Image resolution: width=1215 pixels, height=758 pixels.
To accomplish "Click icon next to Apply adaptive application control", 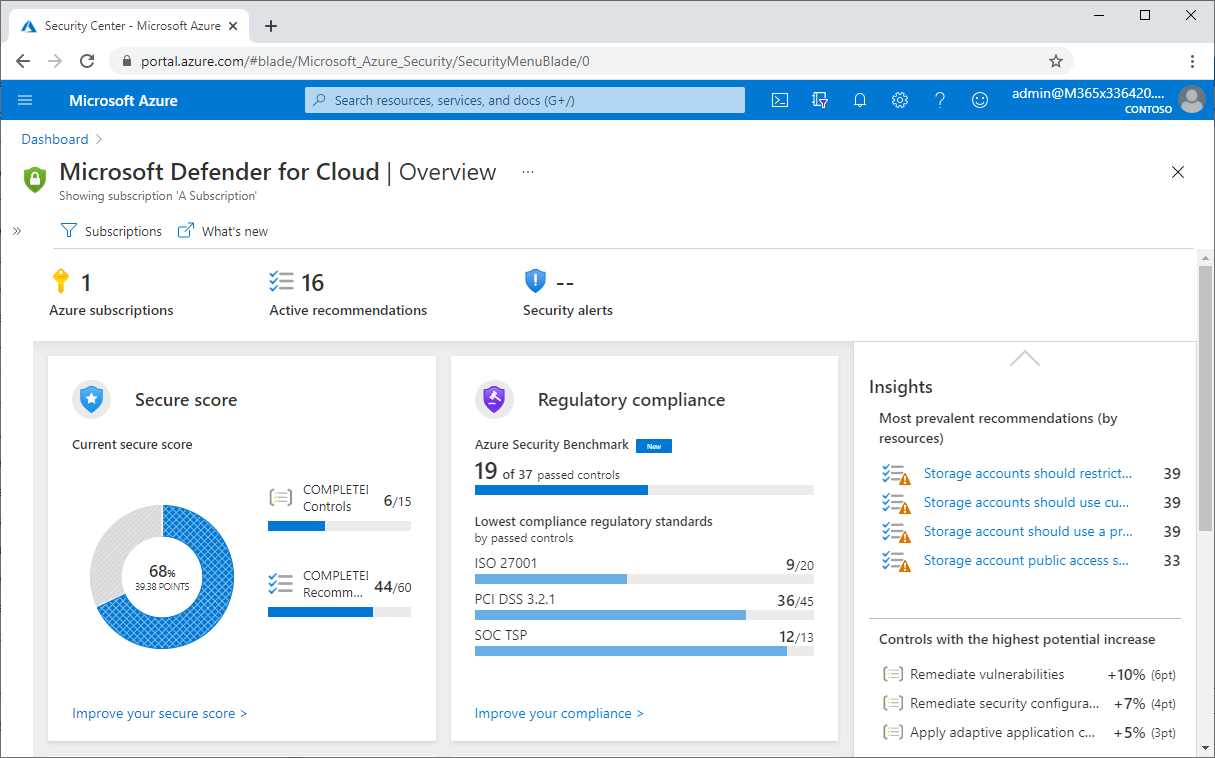I will pyautogui.click(x=893, y=733).
